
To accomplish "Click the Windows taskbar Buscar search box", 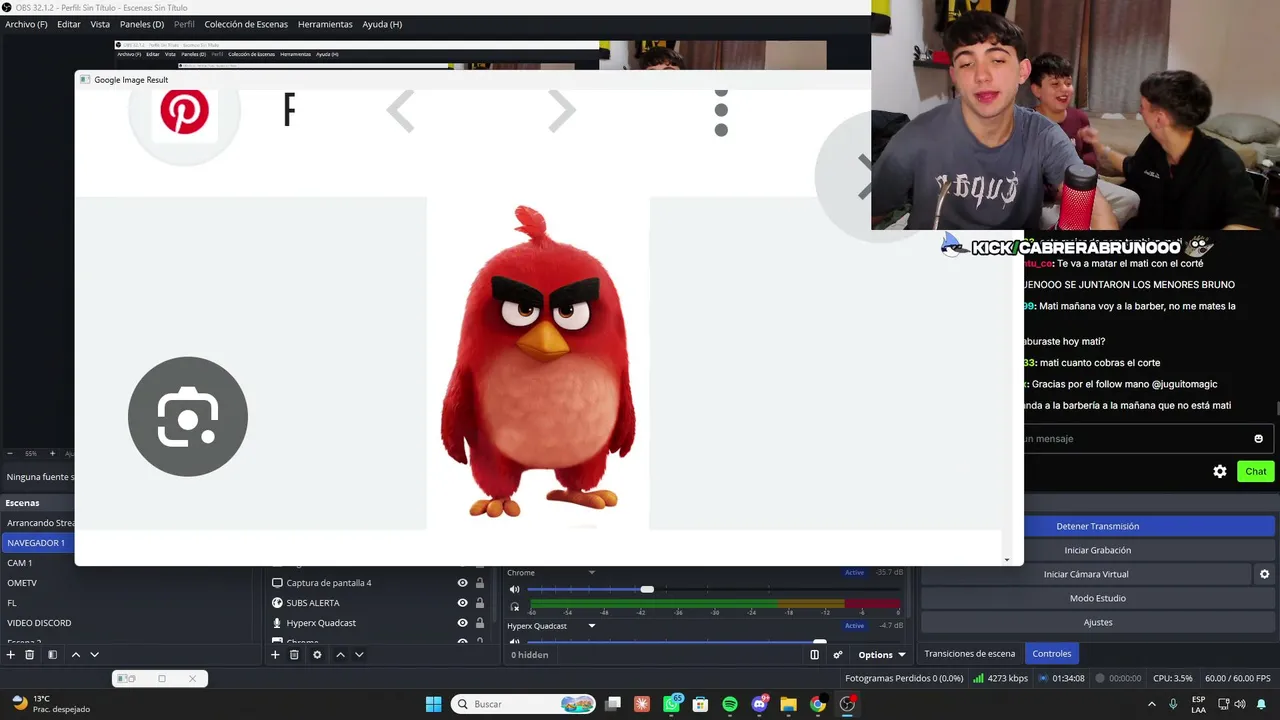I will pos(524,704).
